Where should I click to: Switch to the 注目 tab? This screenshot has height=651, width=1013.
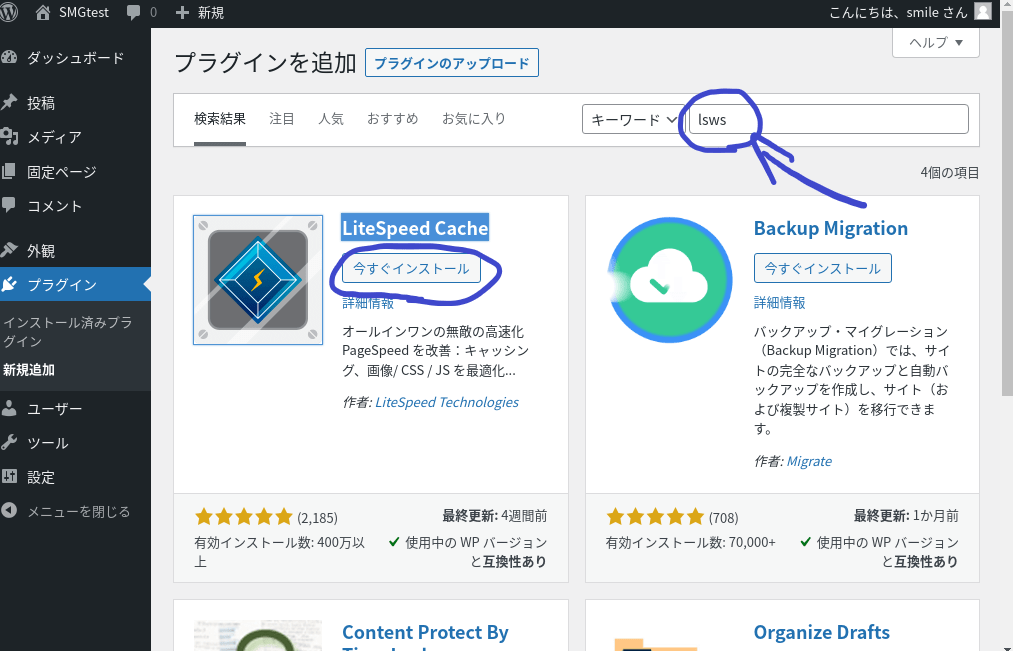pyautogui.click(x=282, y=119)
